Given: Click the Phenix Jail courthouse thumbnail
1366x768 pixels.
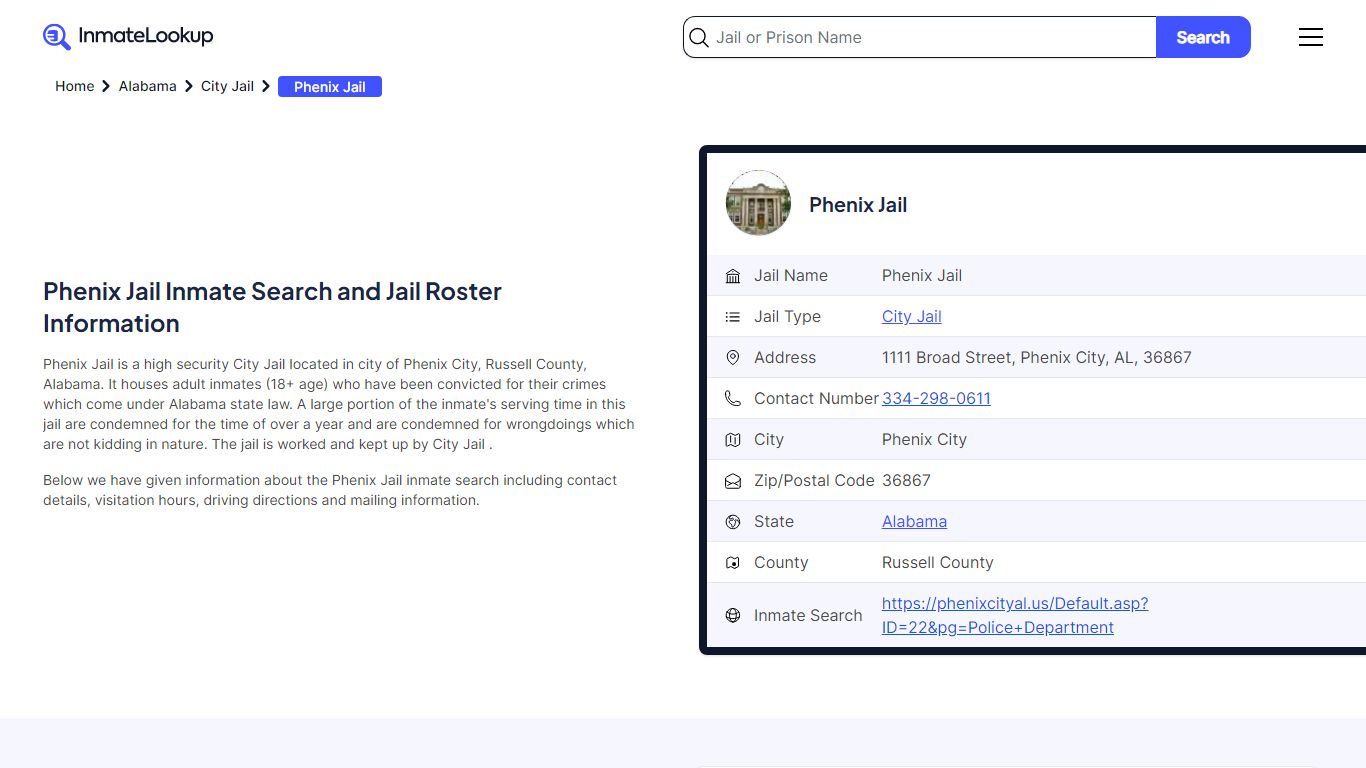Looking at the screenshot, I should click(758, 203).
